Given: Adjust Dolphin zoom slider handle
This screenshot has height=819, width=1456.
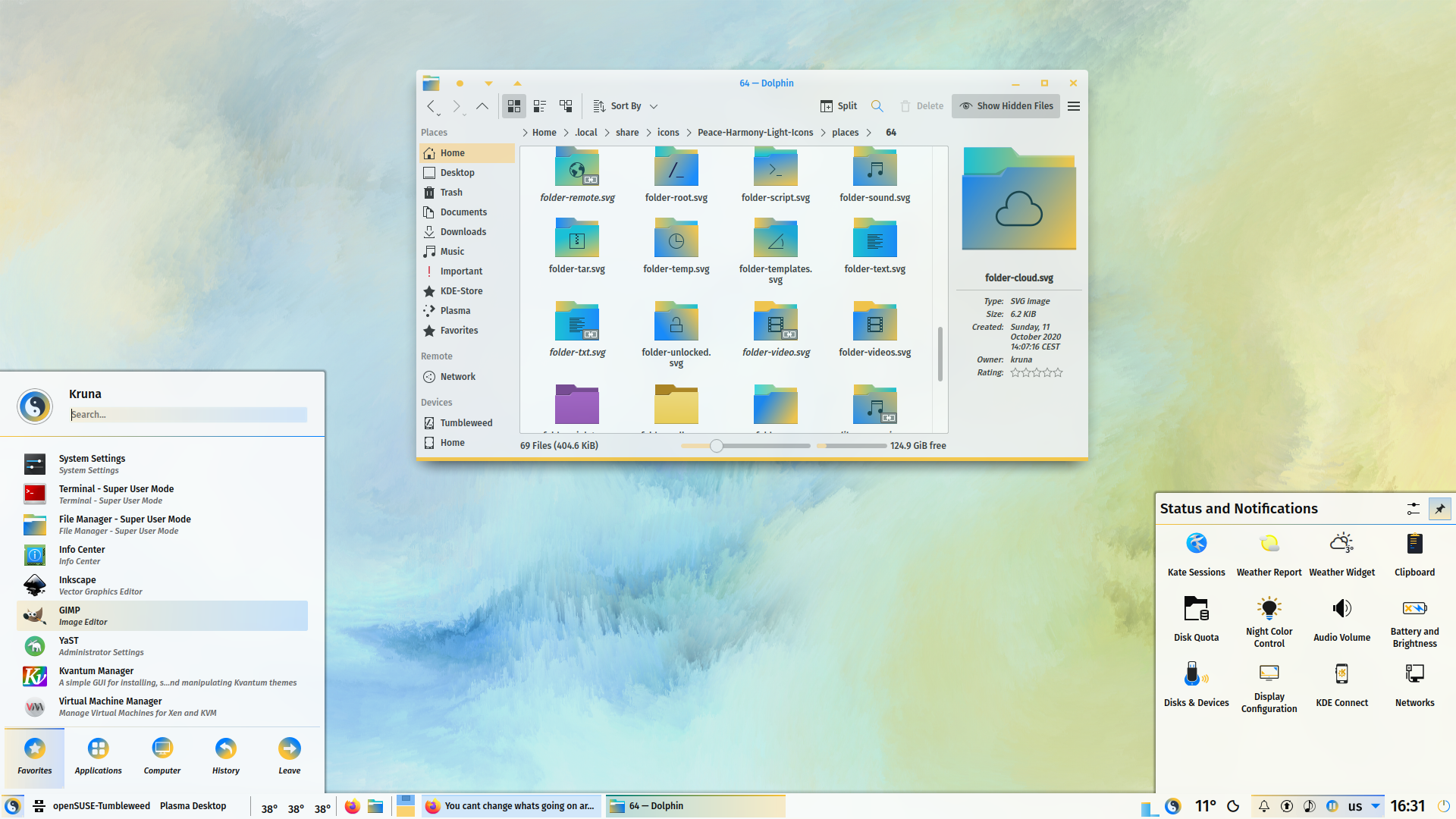Looking at the screenshot, I should coord(717,446).
